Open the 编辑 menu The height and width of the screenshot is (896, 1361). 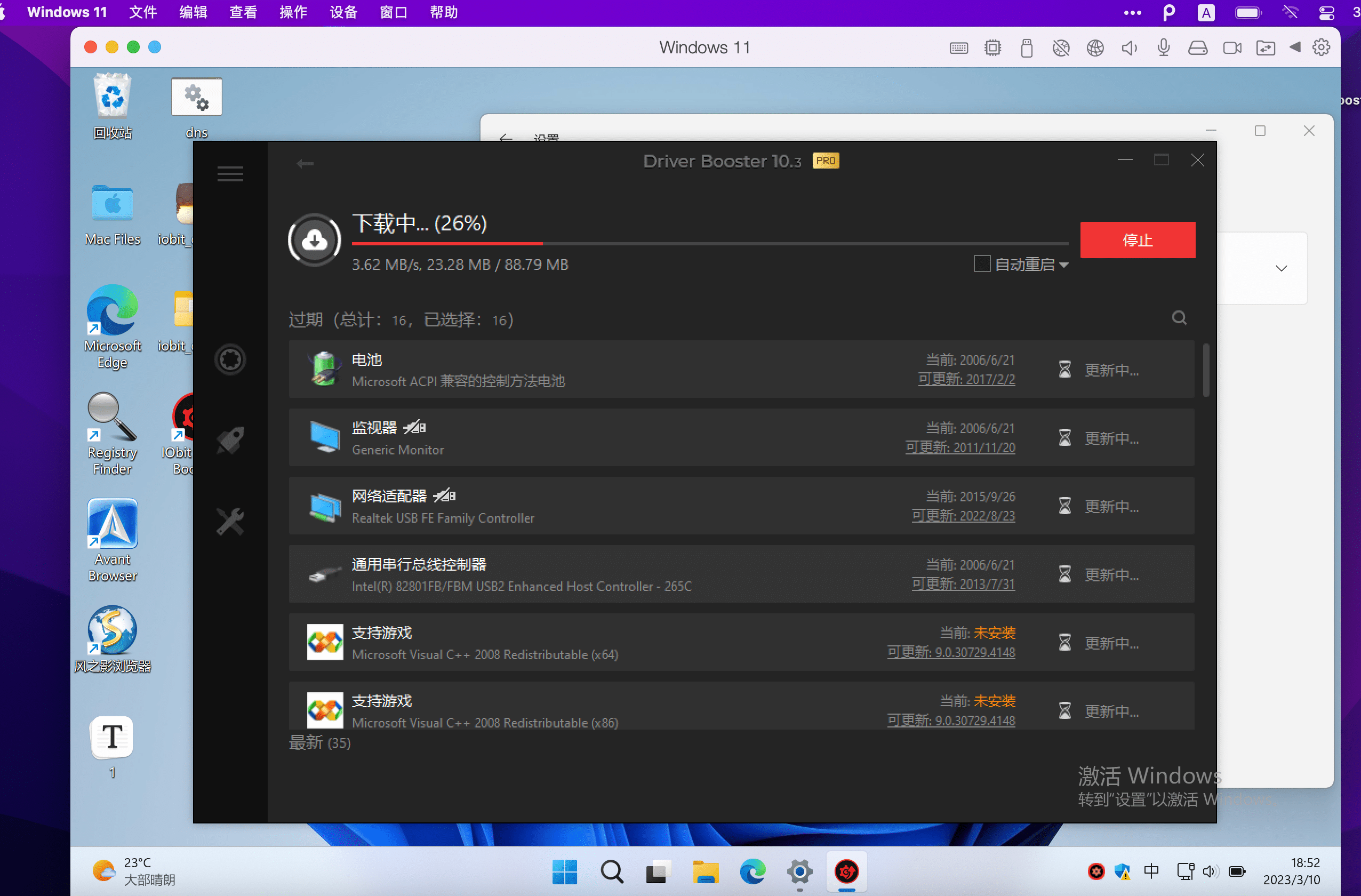(193, 12)
